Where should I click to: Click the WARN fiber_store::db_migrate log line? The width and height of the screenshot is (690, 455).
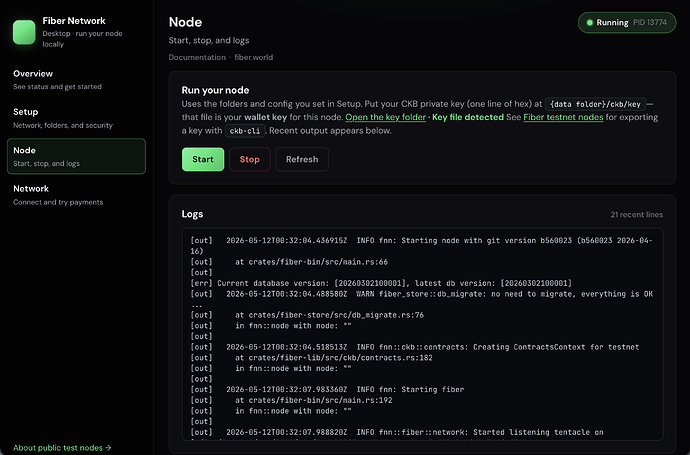point(422,299)
